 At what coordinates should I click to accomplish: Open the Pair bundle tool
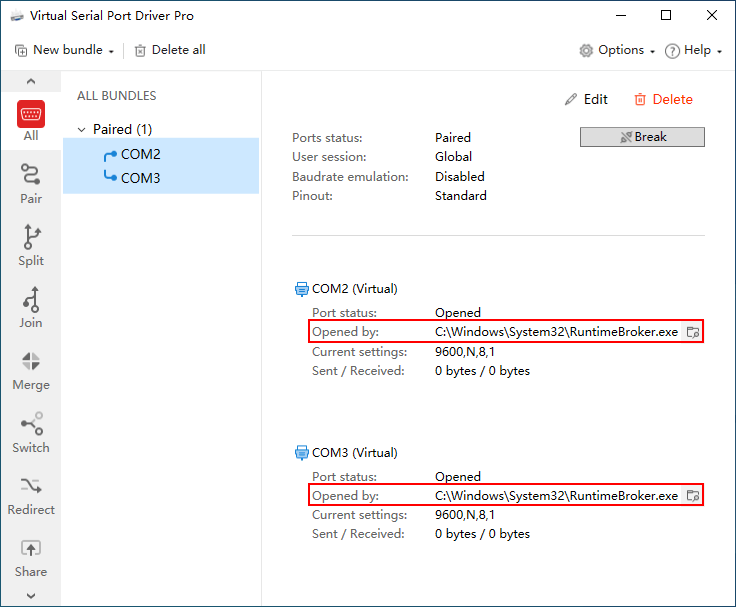[31, 184]
